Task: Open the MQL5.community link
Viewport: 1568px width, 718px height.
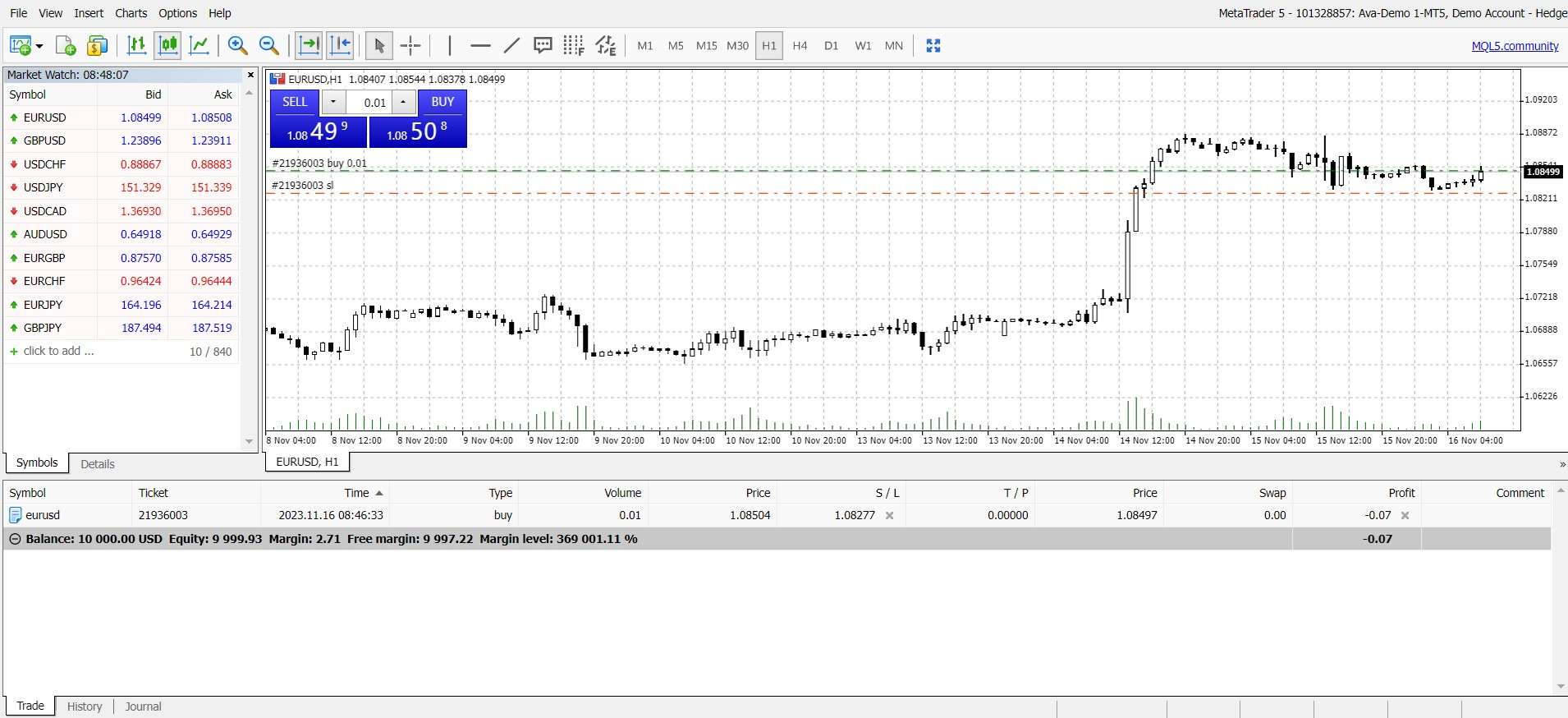Action: tap(1515, 46)
